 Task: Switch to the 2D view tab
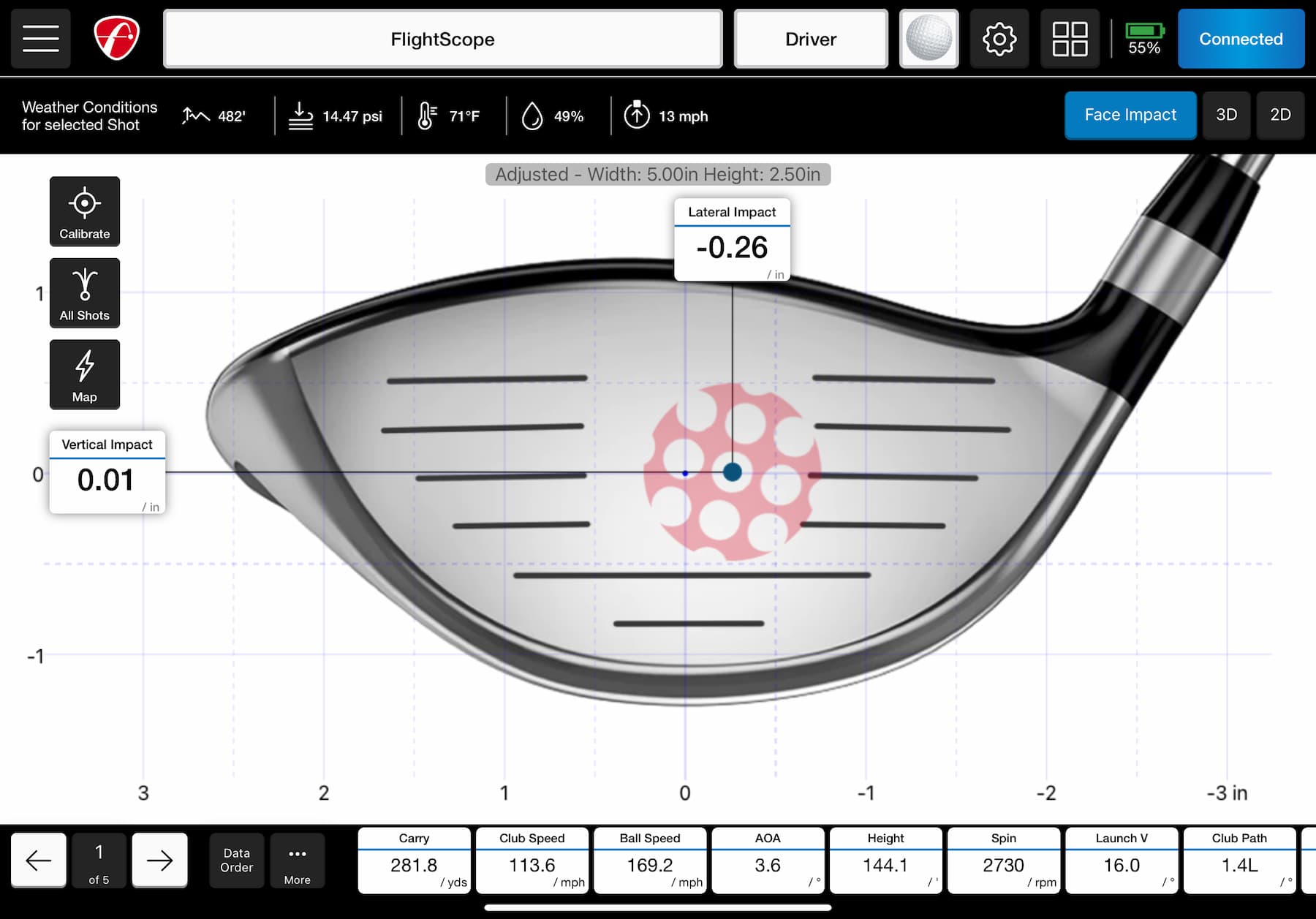[x=1279, y=115]
